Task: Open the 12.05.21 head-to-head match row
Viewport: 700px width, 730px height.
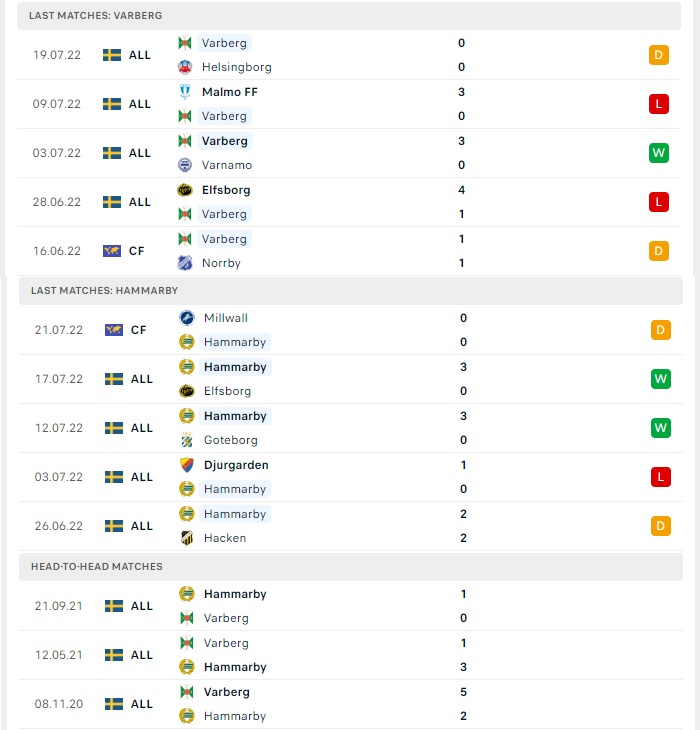Action: (x=351, y=655)
